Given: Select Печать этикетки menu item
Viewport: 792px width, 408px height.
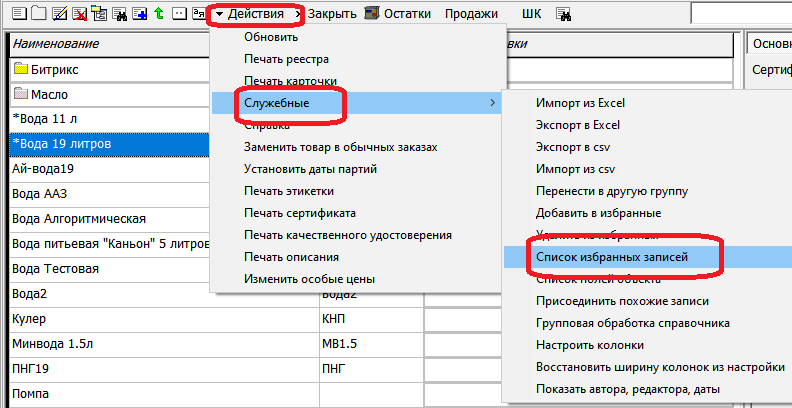Looking at the screenshot, I should point(288,191).
